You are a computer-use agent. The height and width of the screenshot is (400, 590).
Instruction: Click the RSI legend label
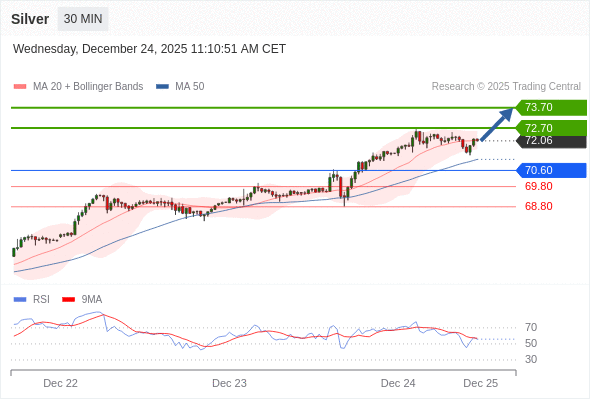pyautogui.click(x=41, y=300)
